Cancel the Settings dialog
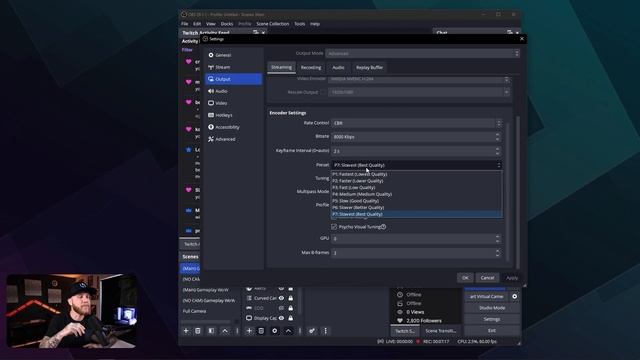The height and width of the screenshot is (360, 640). click(487, 278)
